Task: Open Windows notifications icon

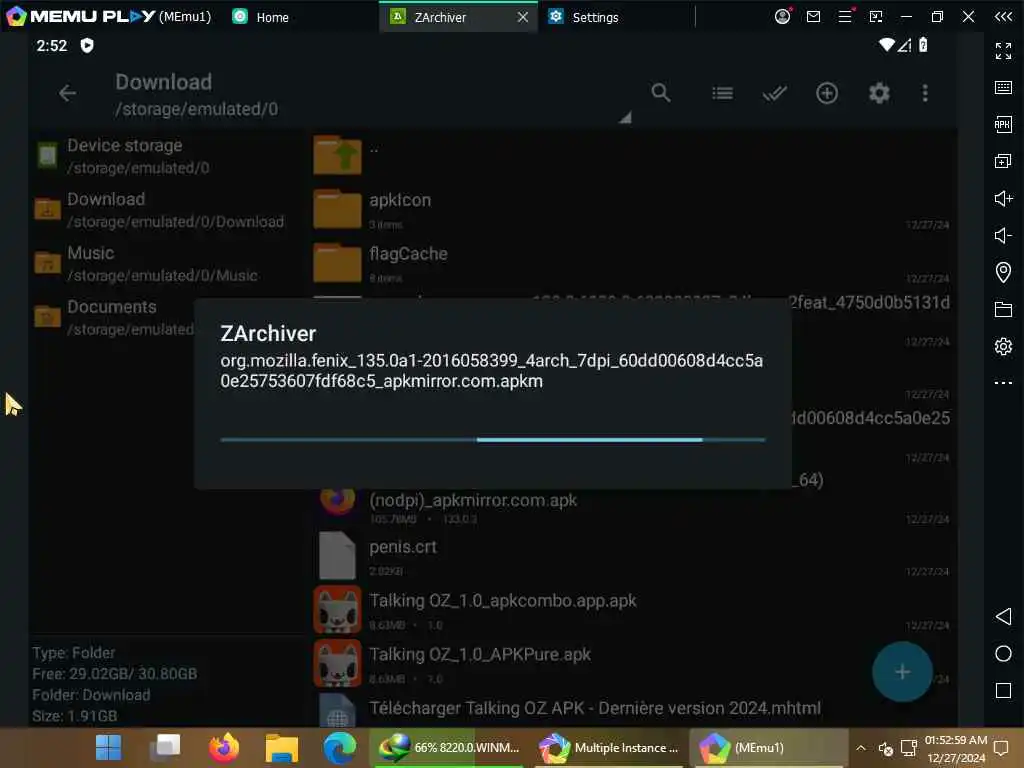Action: [x=1000, y=748]
